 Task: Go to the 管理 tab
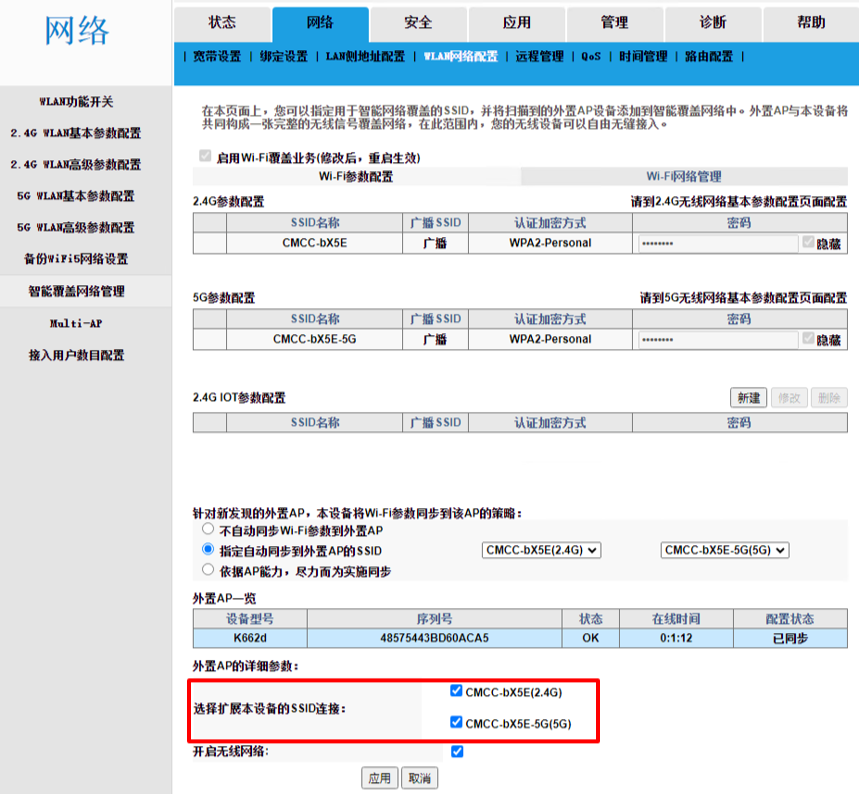point(615,22)
